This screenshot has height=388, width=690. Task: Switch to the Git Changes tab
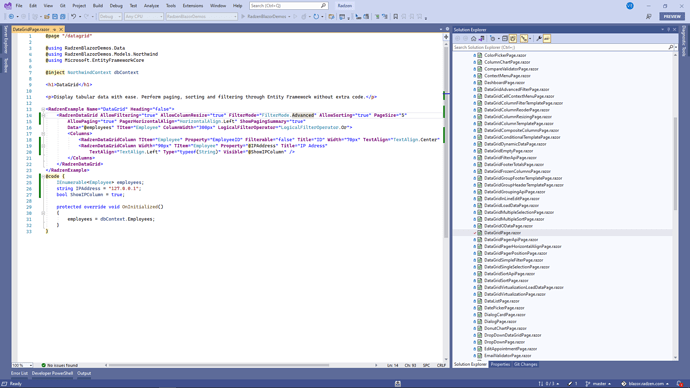click(x=525, y=365)
